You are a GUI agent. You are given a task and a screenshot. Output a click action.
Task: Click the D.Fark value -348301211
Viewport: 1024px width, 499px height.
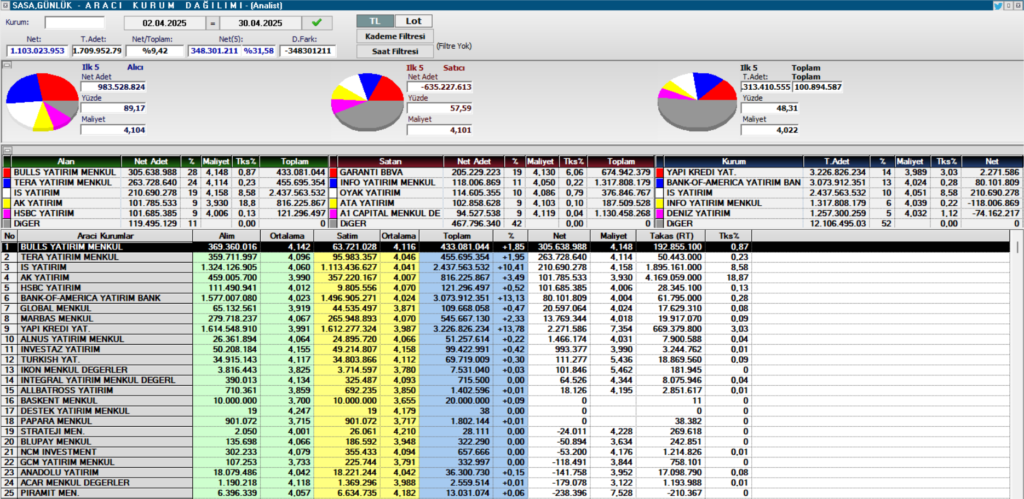coord(308,50)
